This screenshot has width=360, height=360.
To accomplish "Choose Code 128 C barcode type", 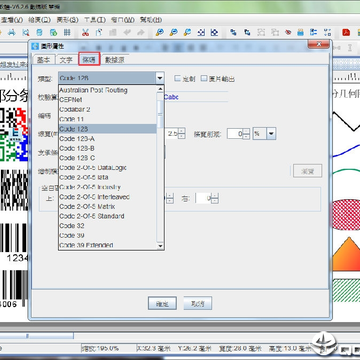I will (x=107, y=158).
